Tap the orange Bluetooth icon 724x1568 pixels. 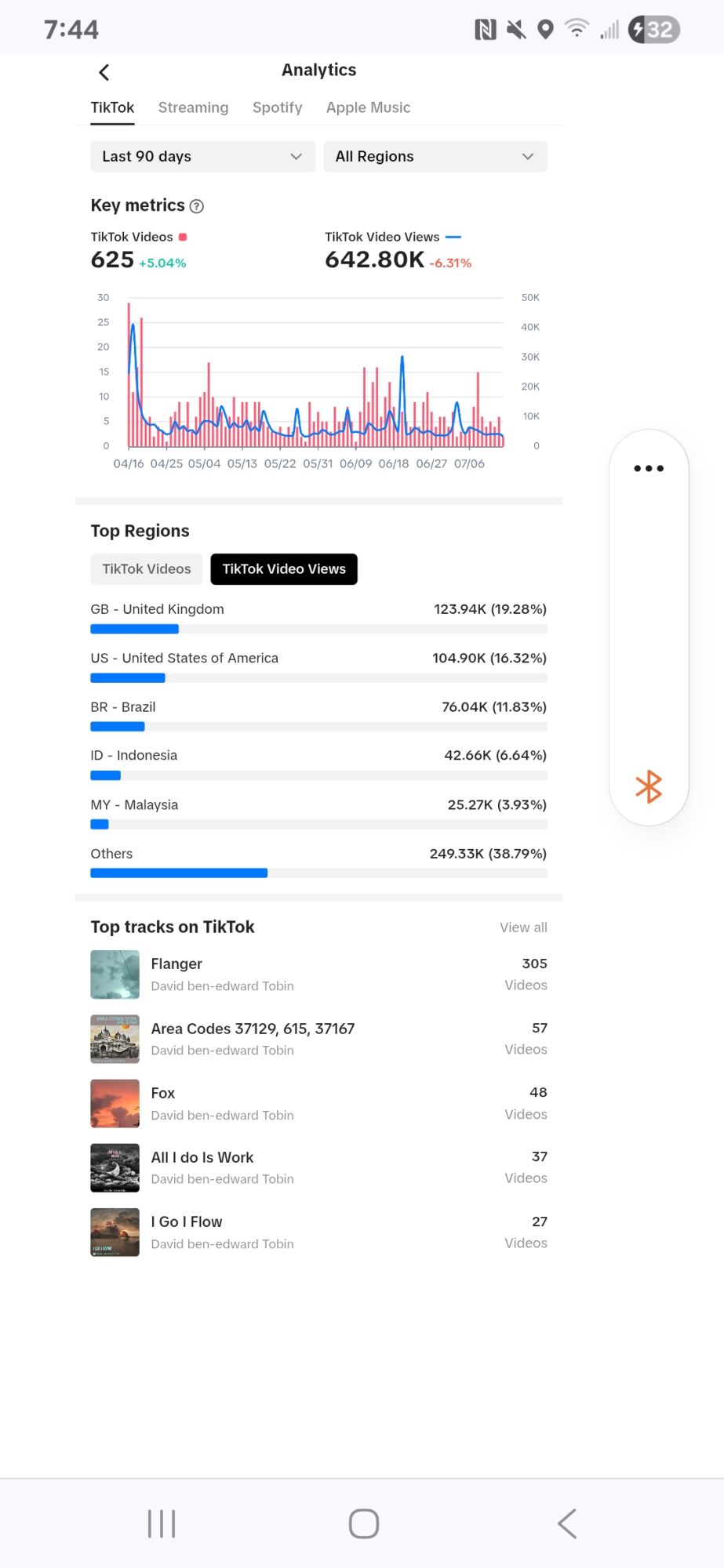click(649, 786)
